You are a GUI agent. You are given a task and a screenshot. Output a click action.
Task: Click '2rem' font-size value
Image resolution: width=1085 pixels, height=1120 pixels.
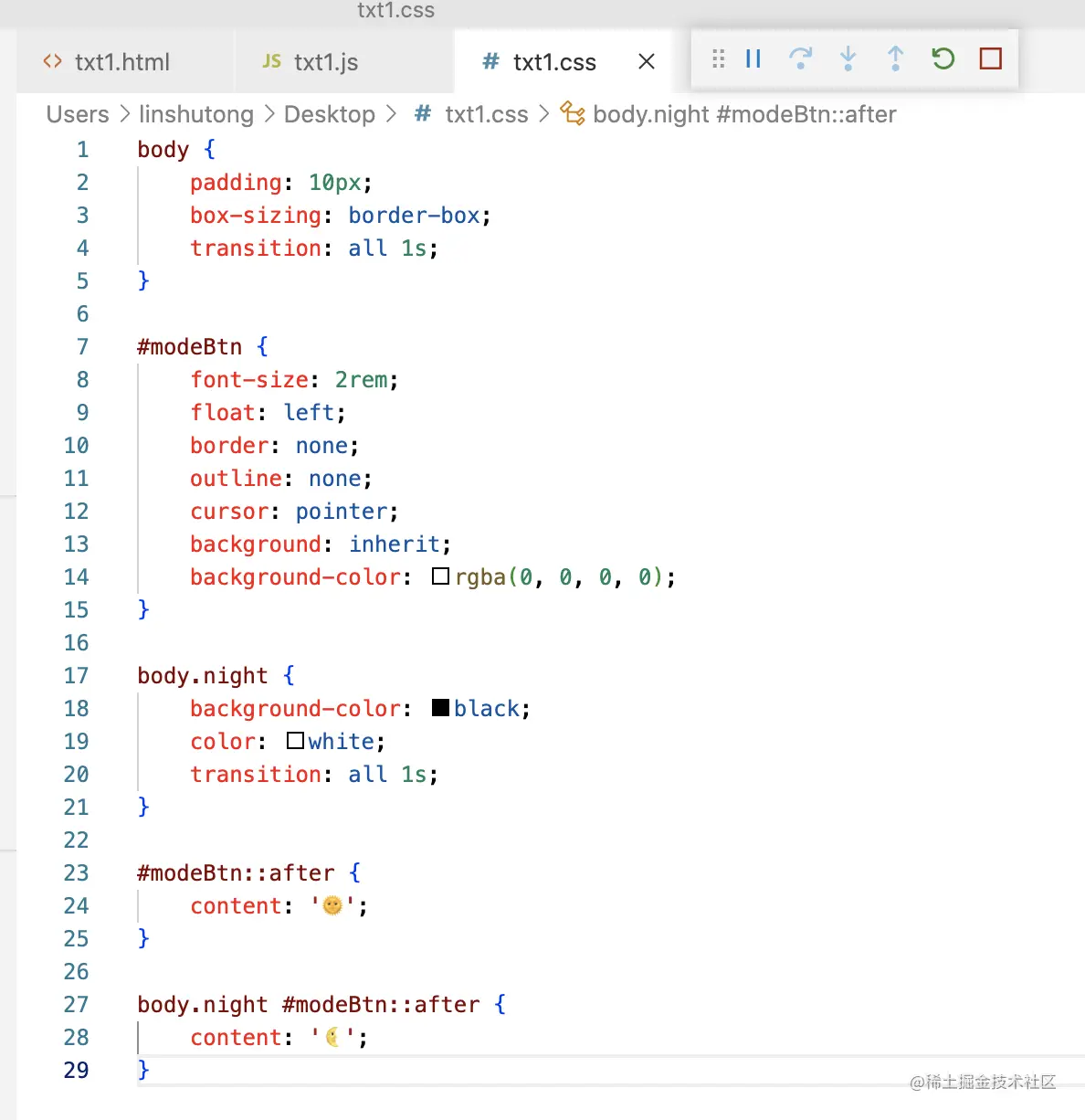[x=361, y=380]
